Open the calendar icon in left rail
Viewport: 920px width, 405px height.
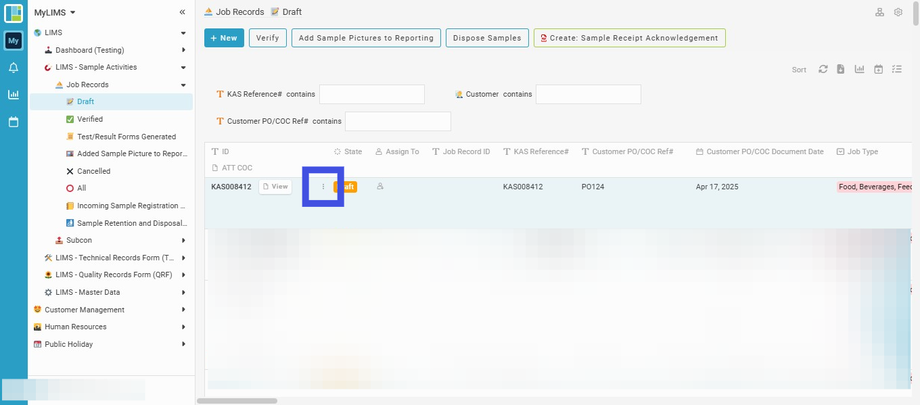coord(13,122)
